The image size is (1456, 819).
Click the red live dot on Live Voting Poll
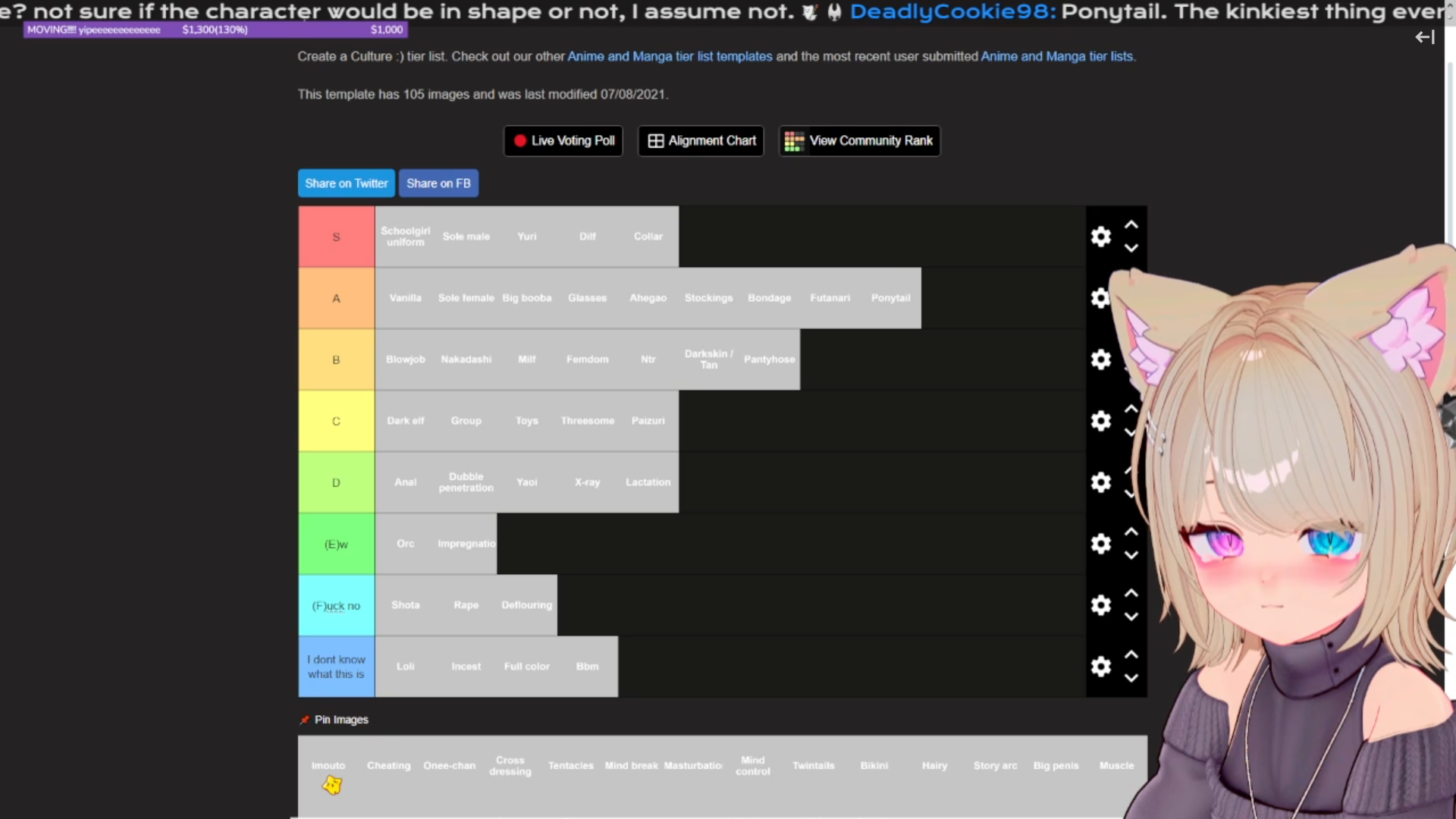coord(520,140)
